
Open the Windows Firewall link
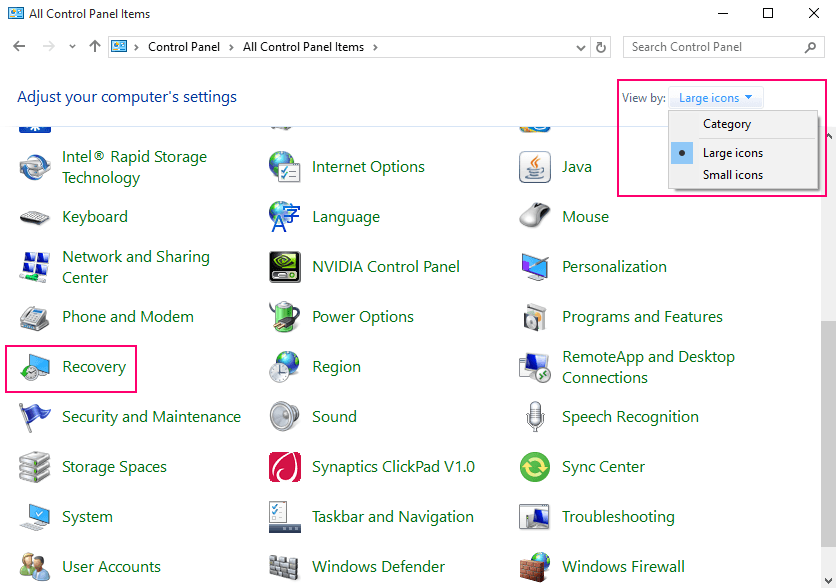[623, 567]
